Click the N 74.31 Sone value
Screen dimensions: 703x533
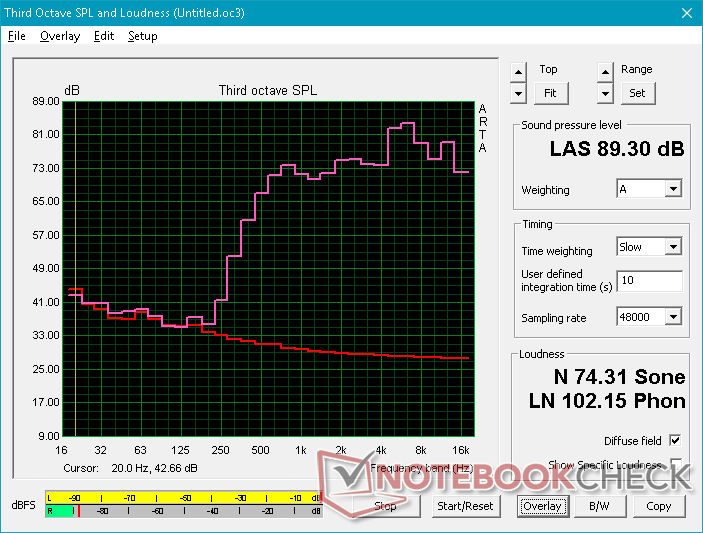pos(620,377)
